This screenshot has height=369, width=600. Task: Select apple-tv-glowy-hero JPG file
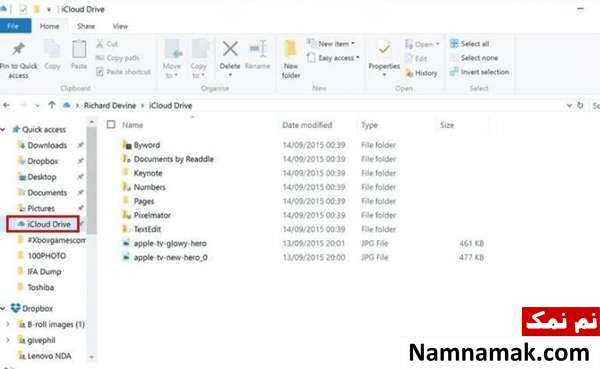(170, 243)
